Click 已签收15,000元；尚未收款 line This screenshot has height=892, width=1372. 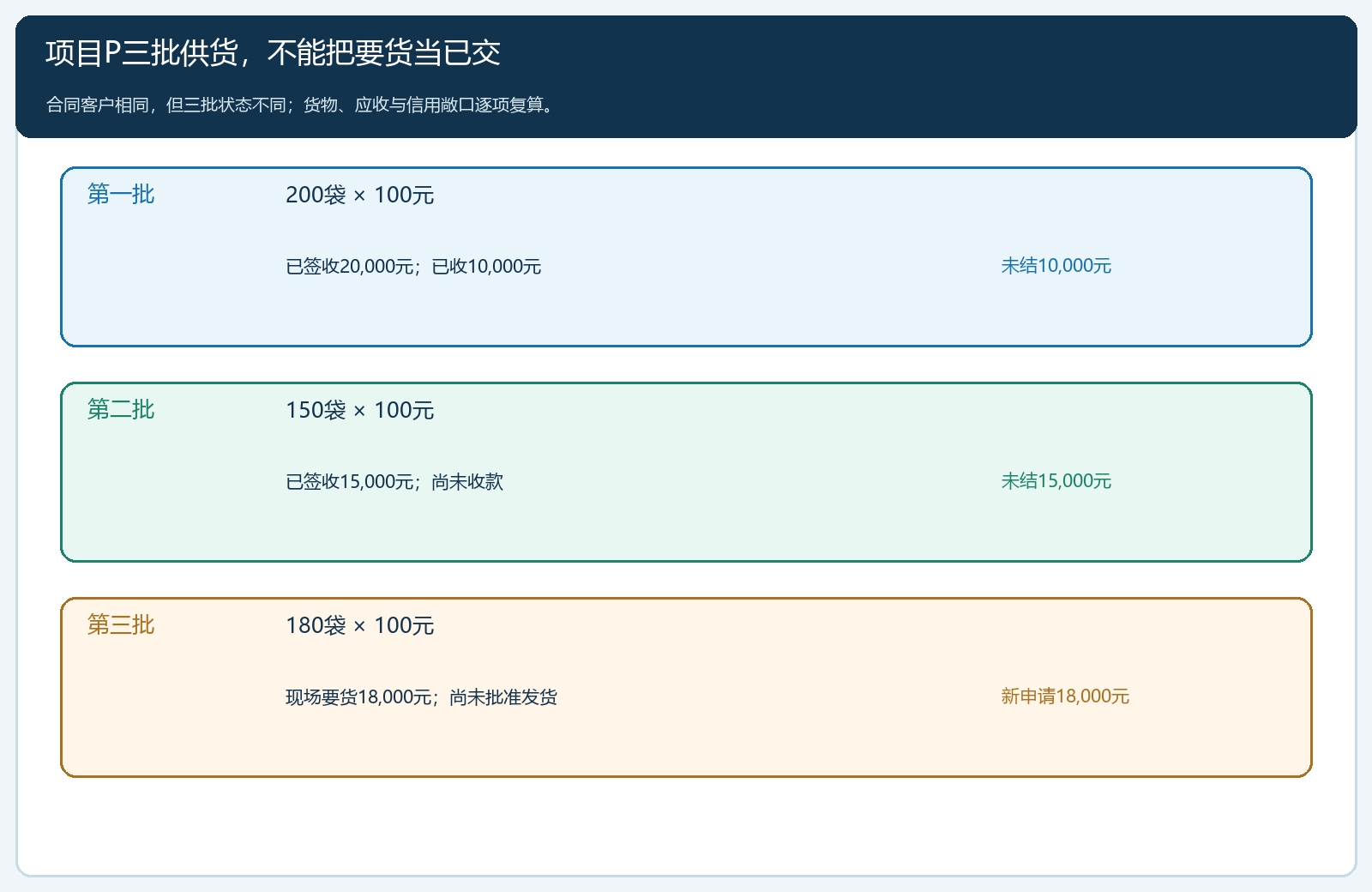[394, 481]
